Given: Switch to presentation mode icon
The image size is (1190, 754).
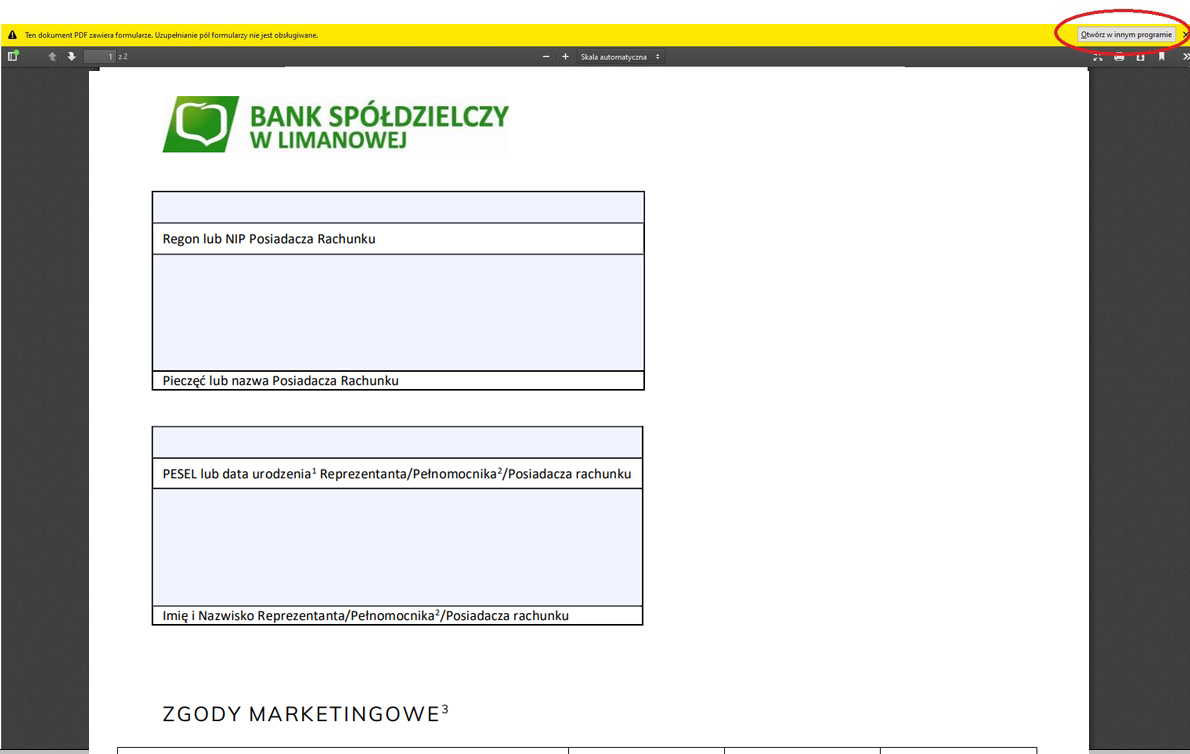Looking at the screenshot, I should [1097, 57].
